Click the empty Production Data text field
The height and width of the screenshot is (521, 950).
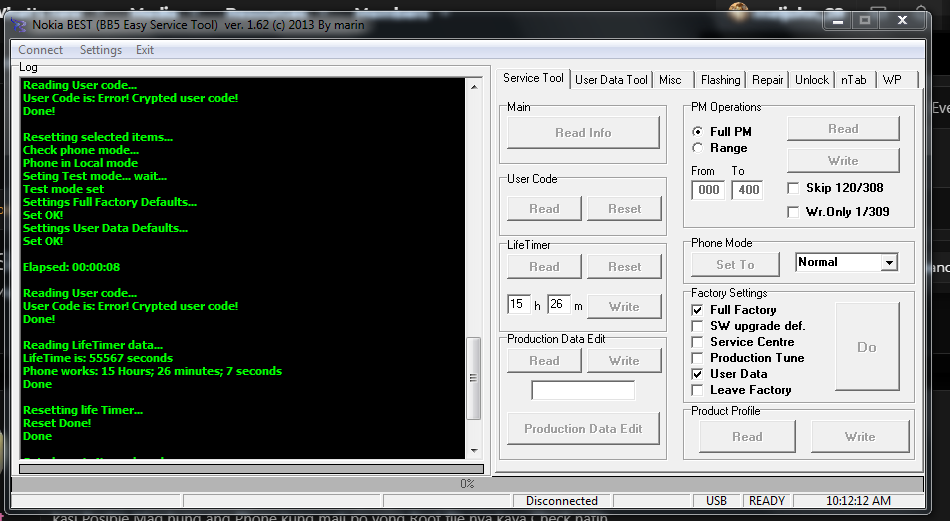tap(583, 390)
